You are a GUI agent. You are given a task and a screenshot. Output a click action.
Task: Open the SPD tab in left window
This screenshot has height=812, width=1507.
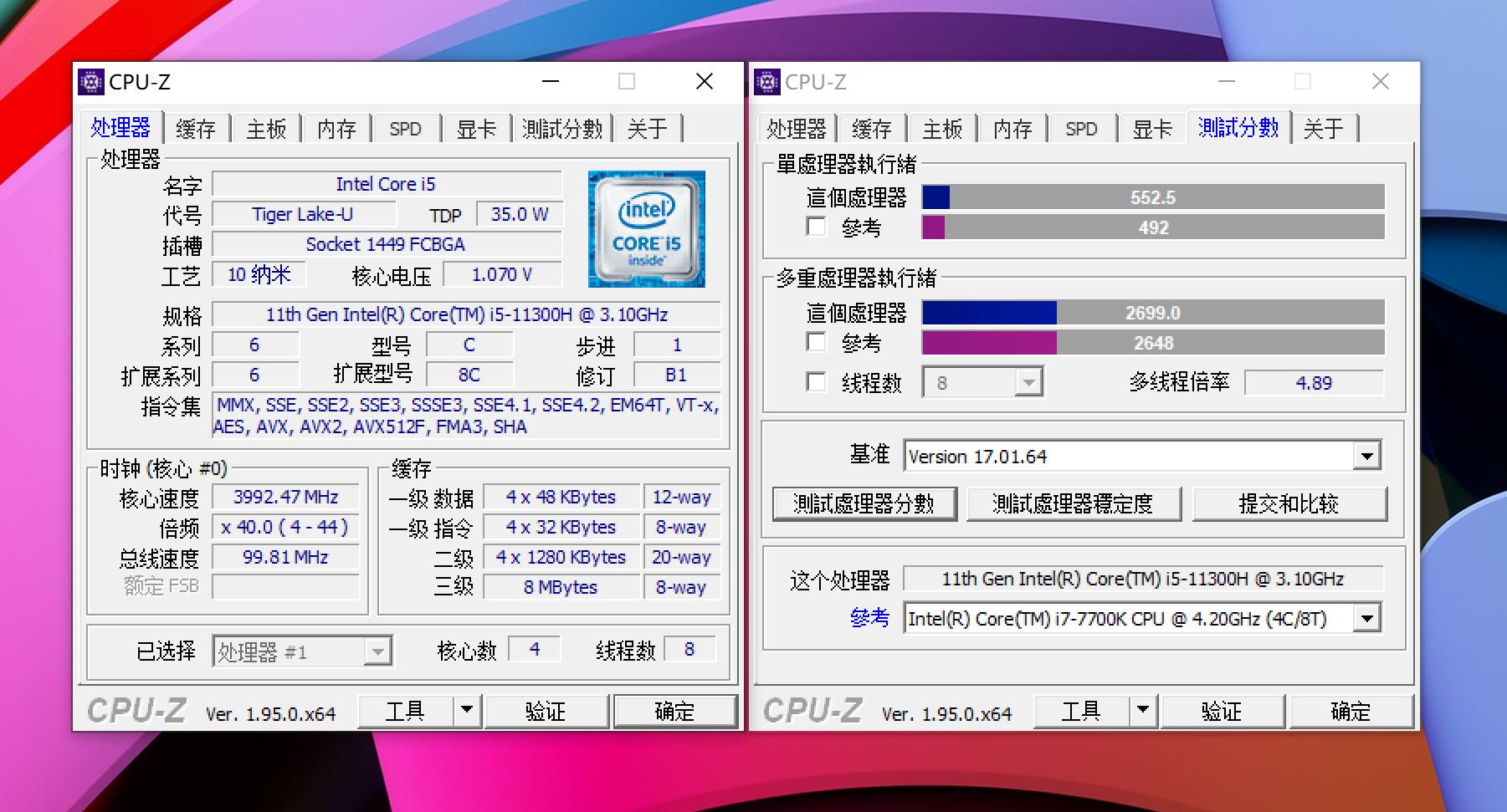(x=405, y=129)
